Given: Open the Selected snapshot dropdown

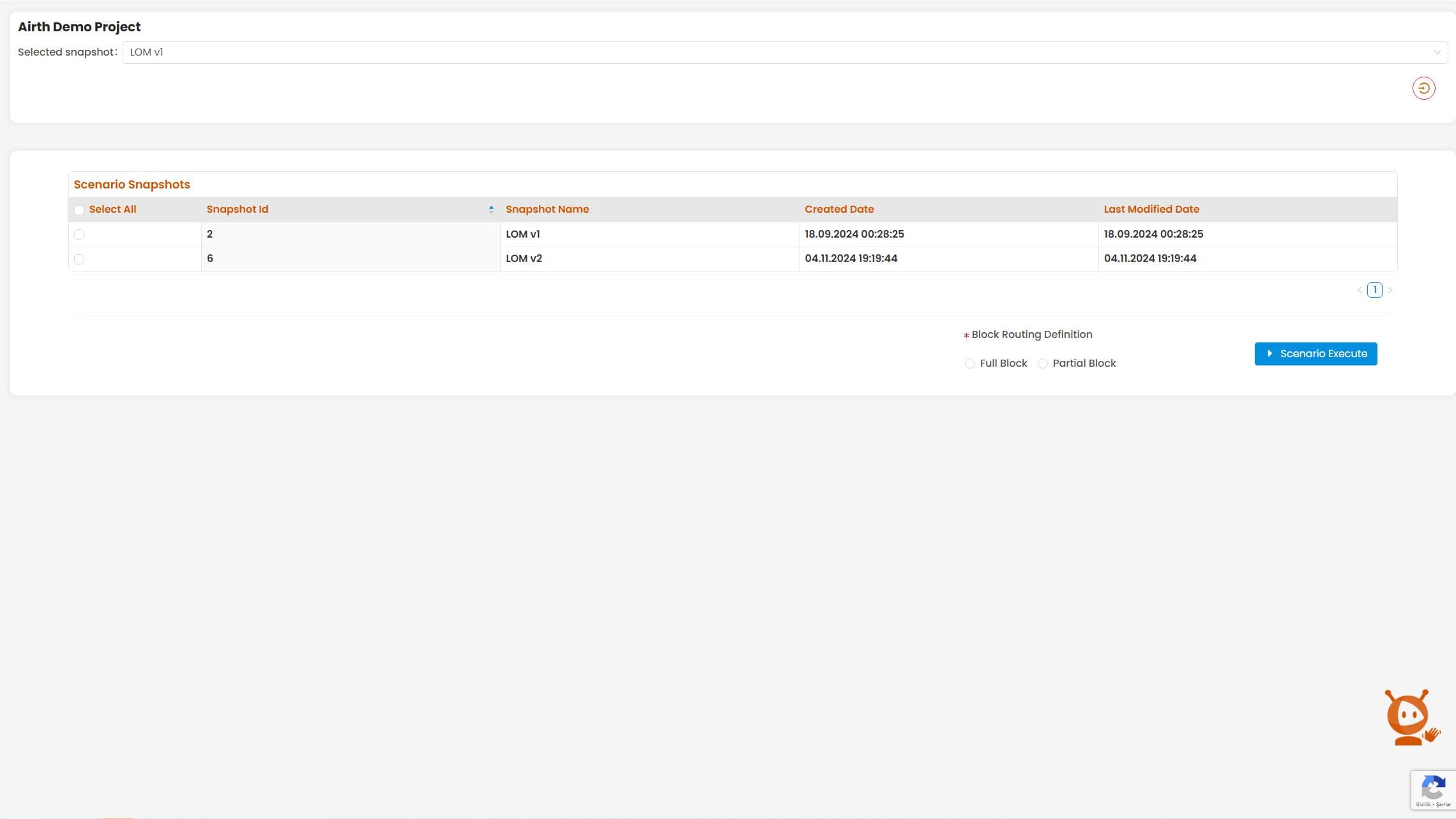Looking at the screenshot, I should click(766, 52).
